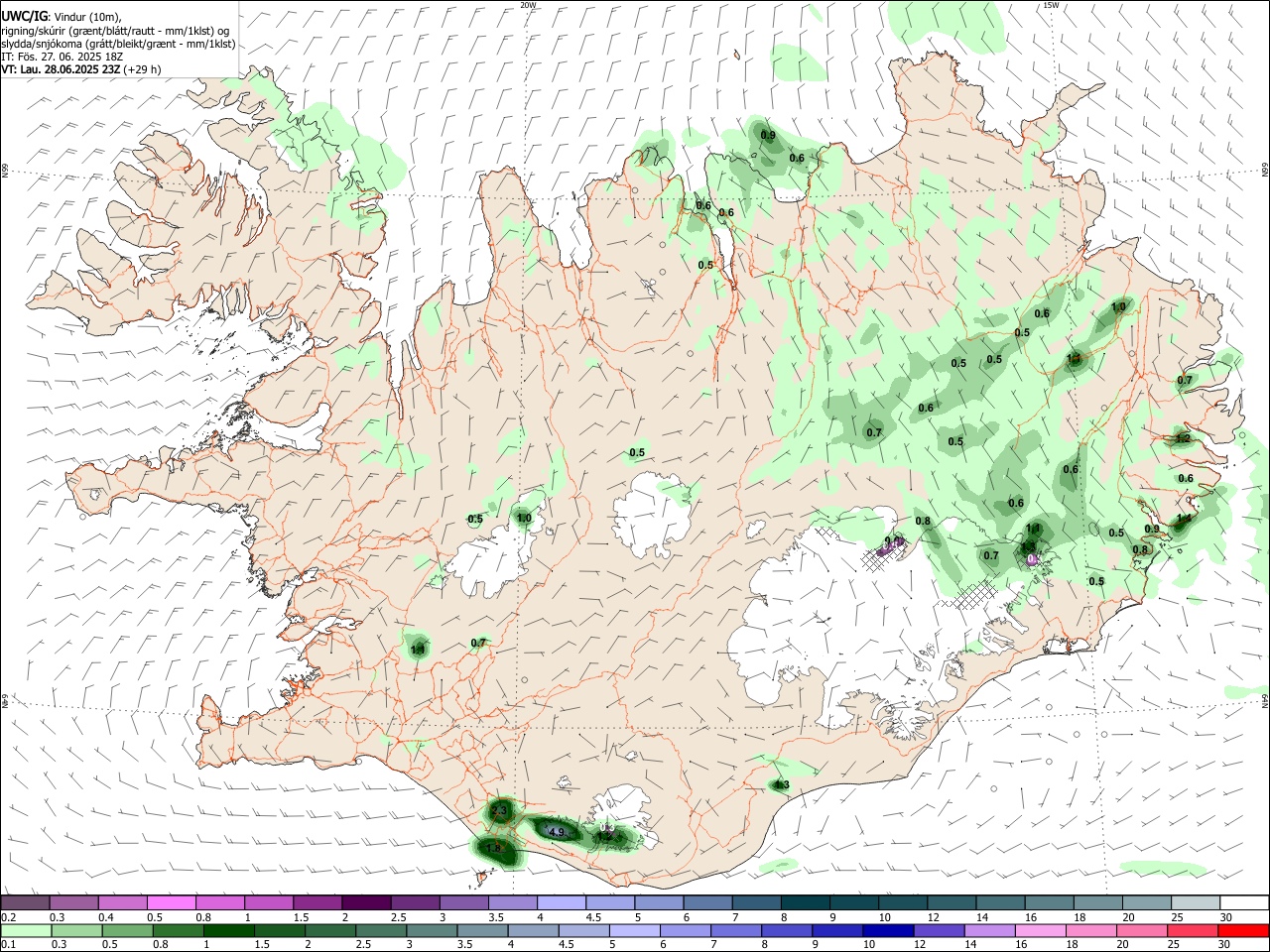This screenshot has width=1270, height=952.
Task: Select the rain scale swatch starting at 0.5
Action: tap(127, 930)
